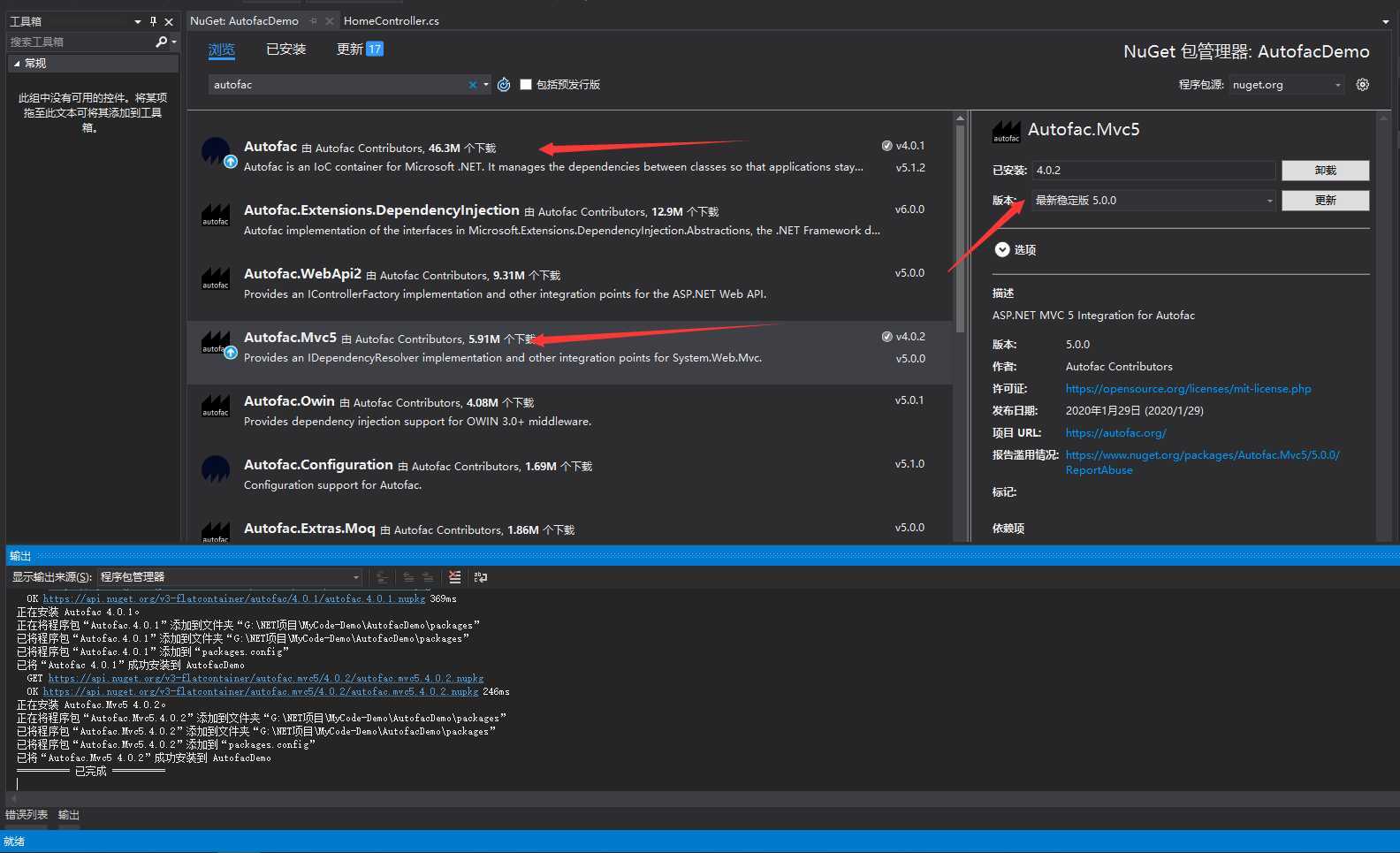Open package source settings gear
The width and height of the screenshot is (1400, 853).
[1363, 85]
